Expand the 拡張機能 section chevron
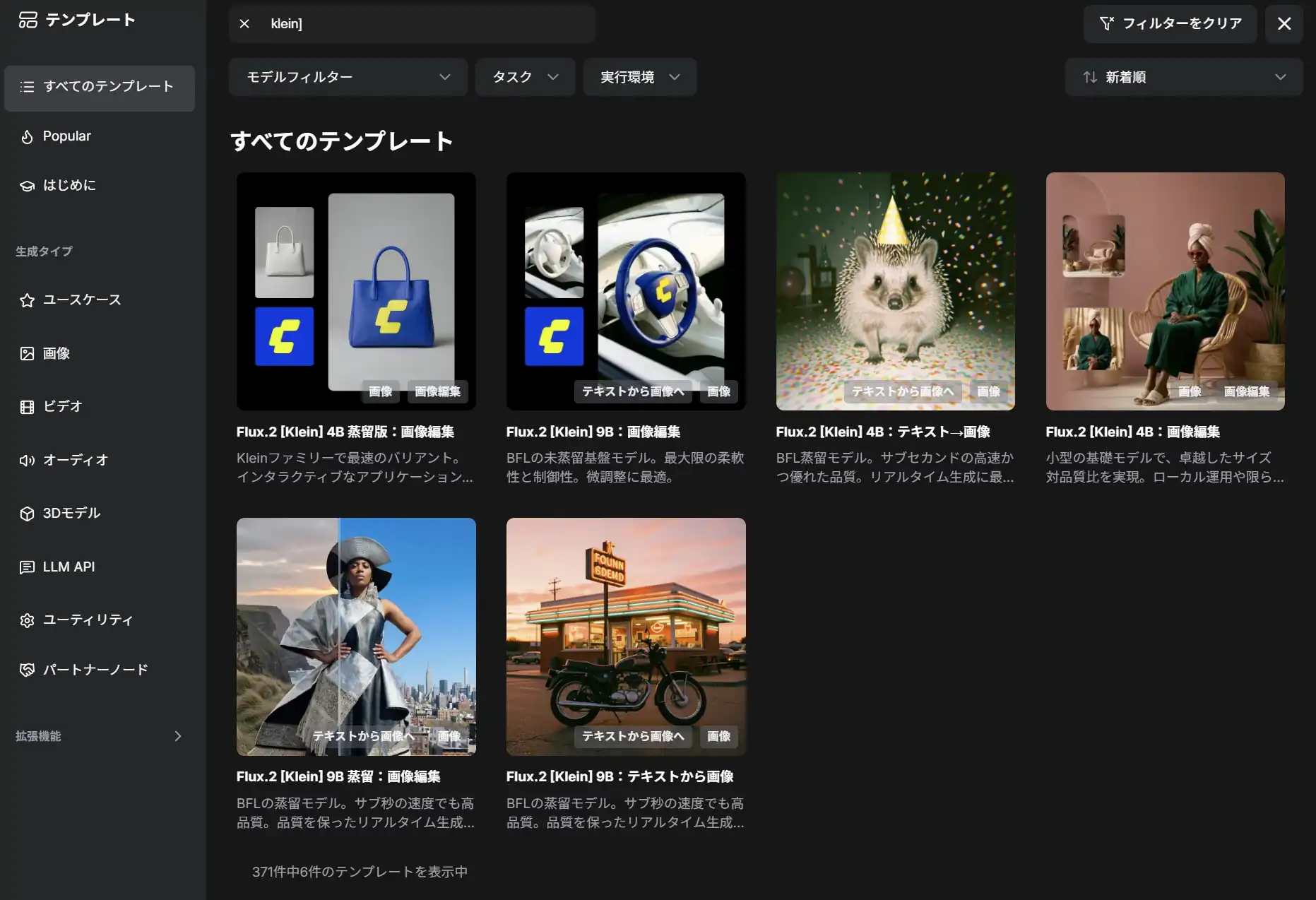 click(x=177, y=736)
